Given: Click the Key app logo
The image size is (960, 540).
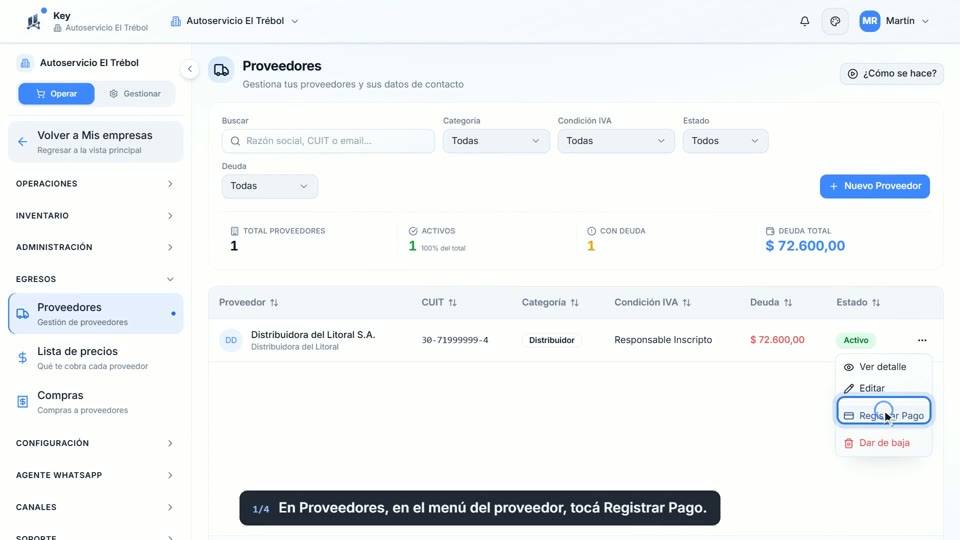Looking at the screenshot, I should 34,21.
